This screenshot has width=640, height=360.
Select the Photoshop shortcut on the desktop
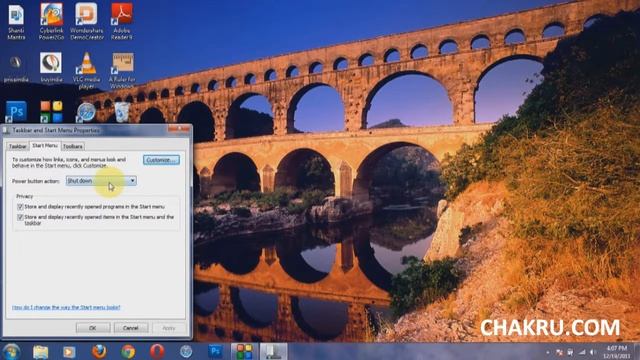point(16,112)
